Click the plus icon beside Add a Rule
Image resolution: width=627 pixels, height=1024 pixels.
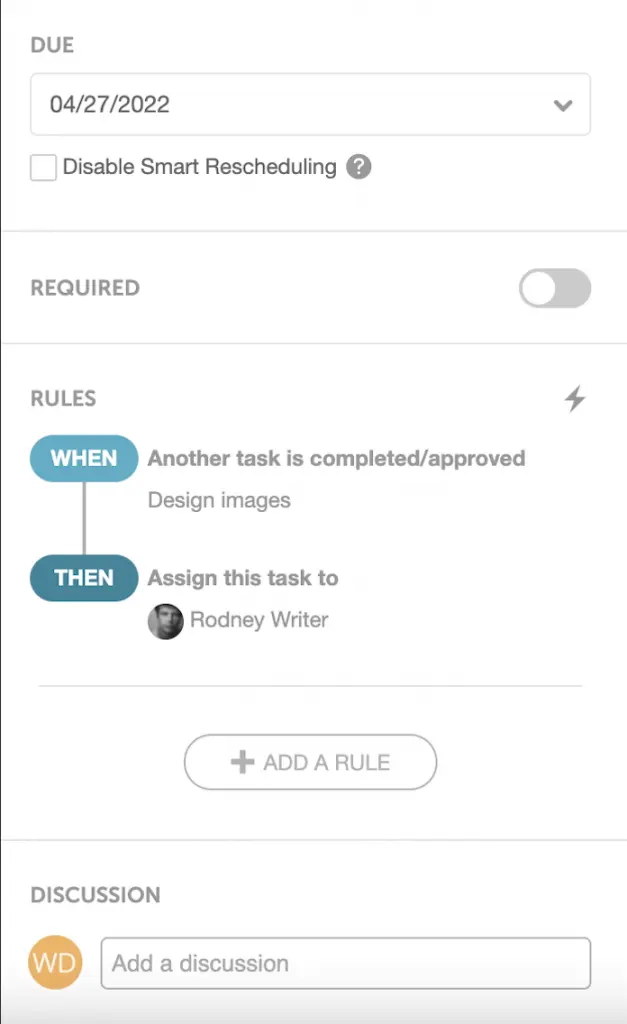pos(242,763)
